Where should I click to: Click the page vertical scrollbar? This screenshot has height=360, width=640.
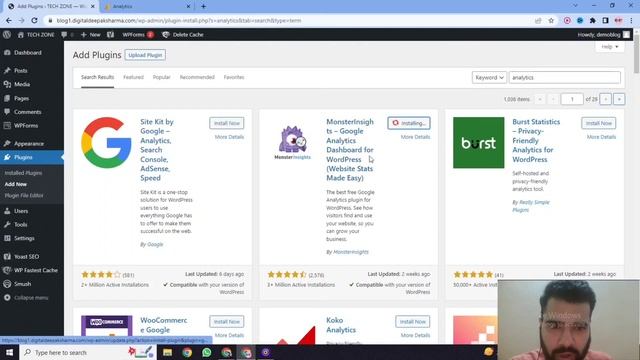click(636, 55)
